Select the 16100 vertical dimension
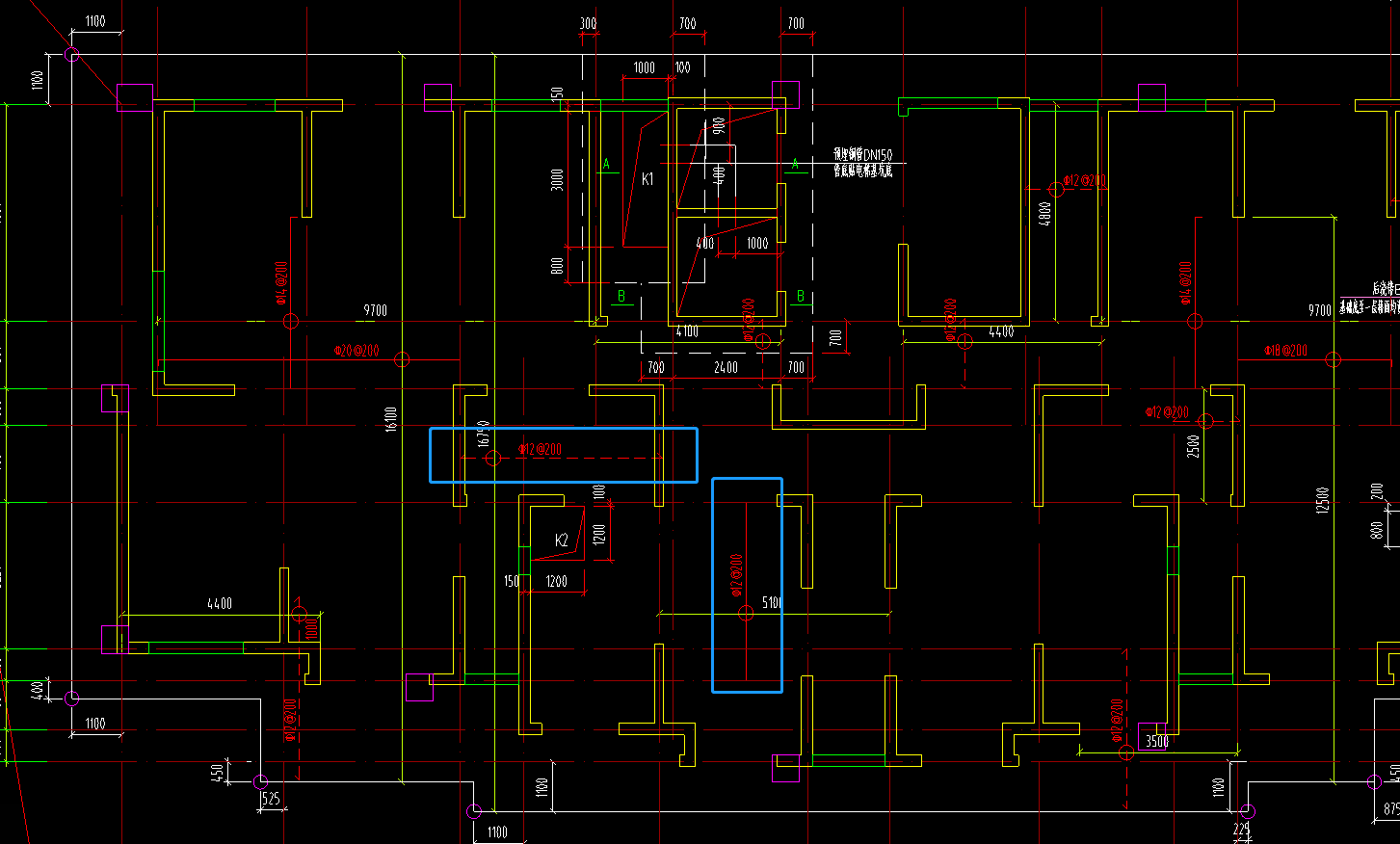Image resolution: width=1400 pixels, height=844 pixels. [391, 418]
